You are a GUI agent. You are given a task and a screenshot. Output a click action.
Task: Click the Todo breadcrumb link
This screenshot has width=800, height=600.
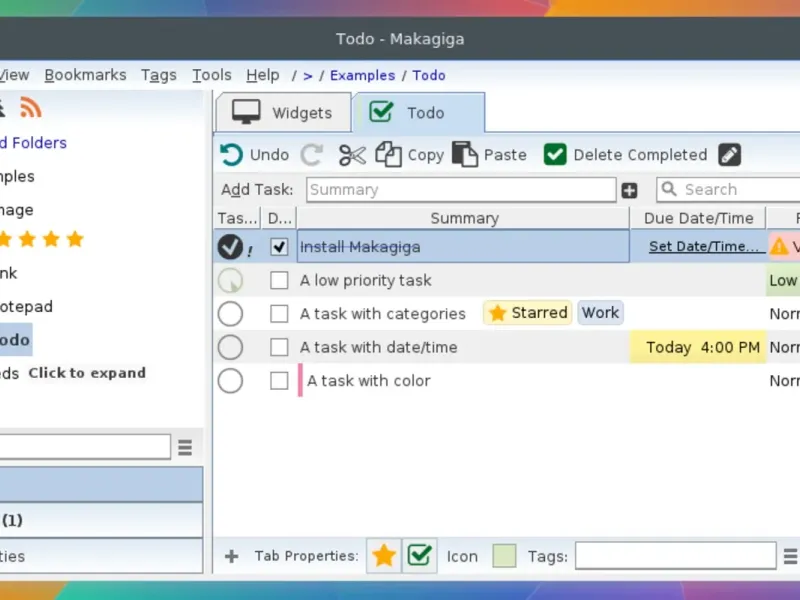click(429, 76)
